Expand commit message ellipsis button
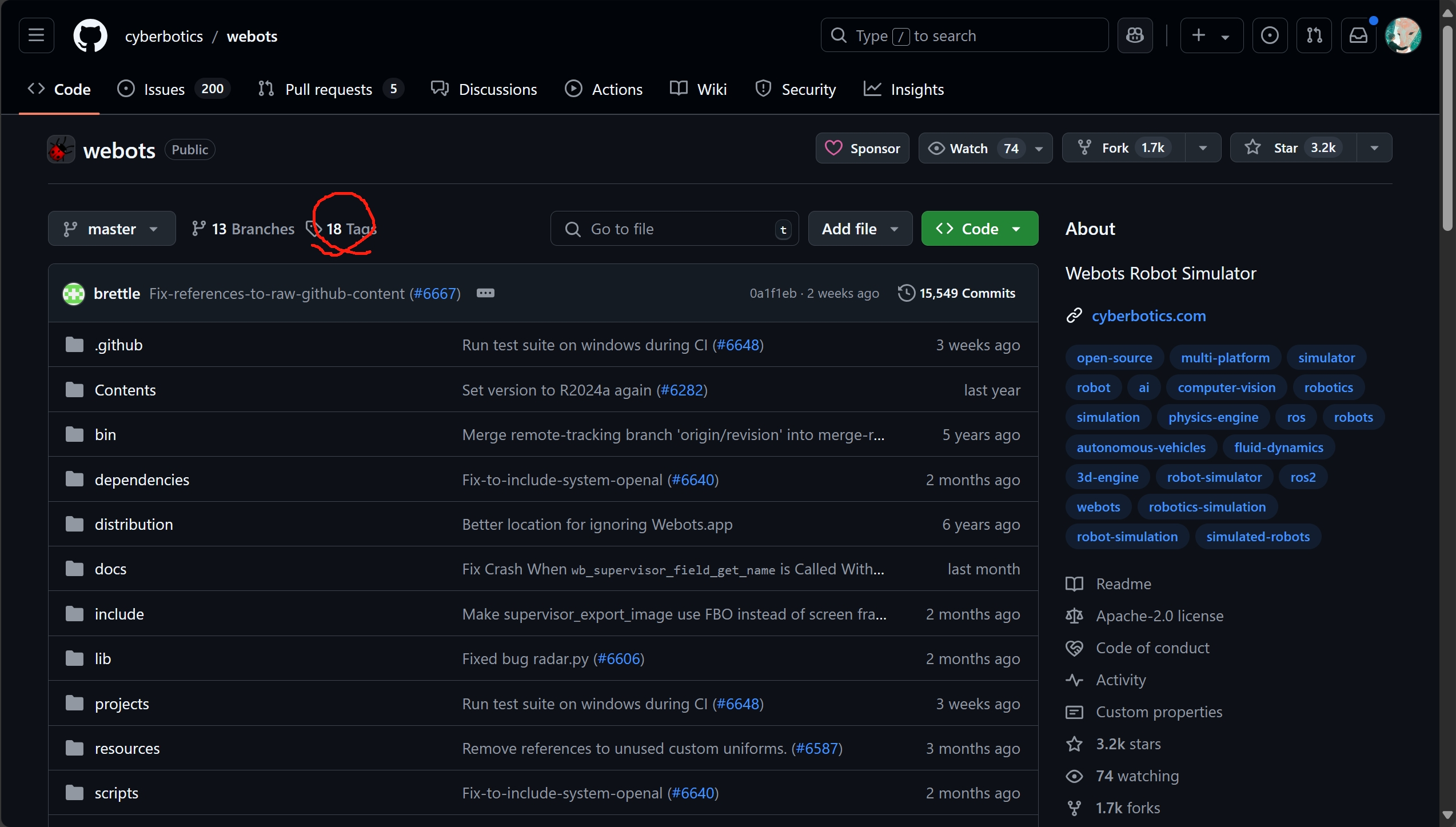The image size is (1456, 827). click(x=485, y=293)
